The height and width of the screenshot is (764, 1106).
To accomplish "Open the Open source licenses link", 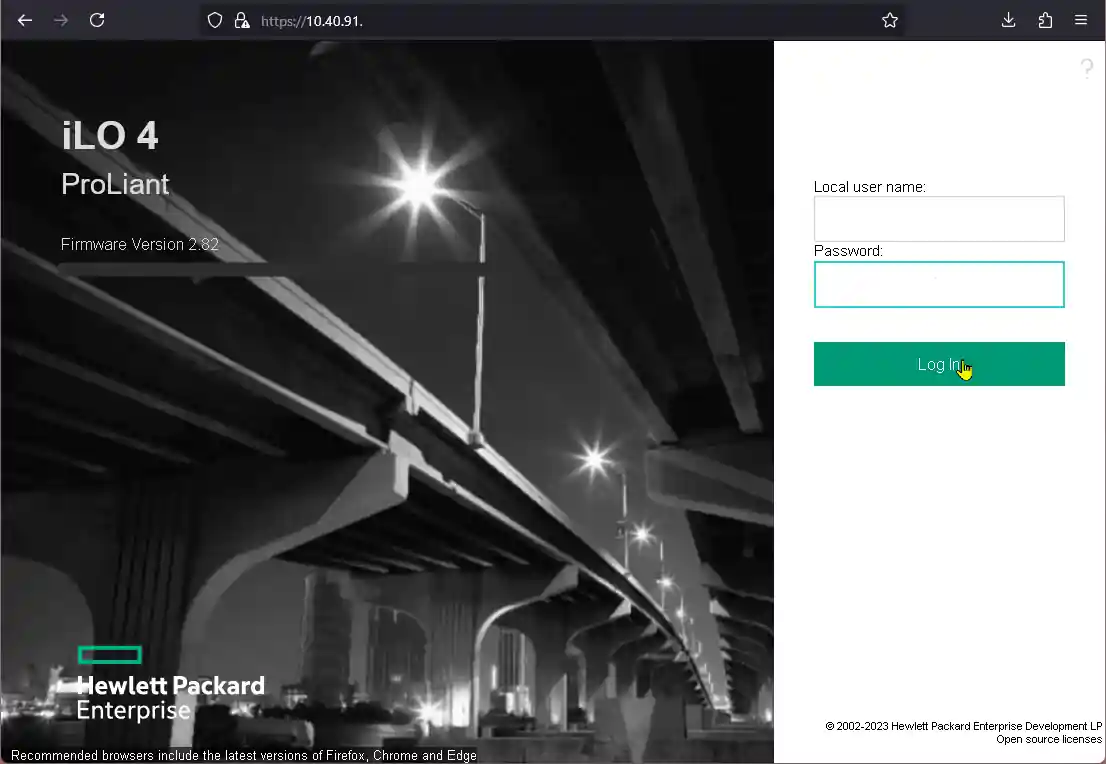I will tap(1049, 739).
